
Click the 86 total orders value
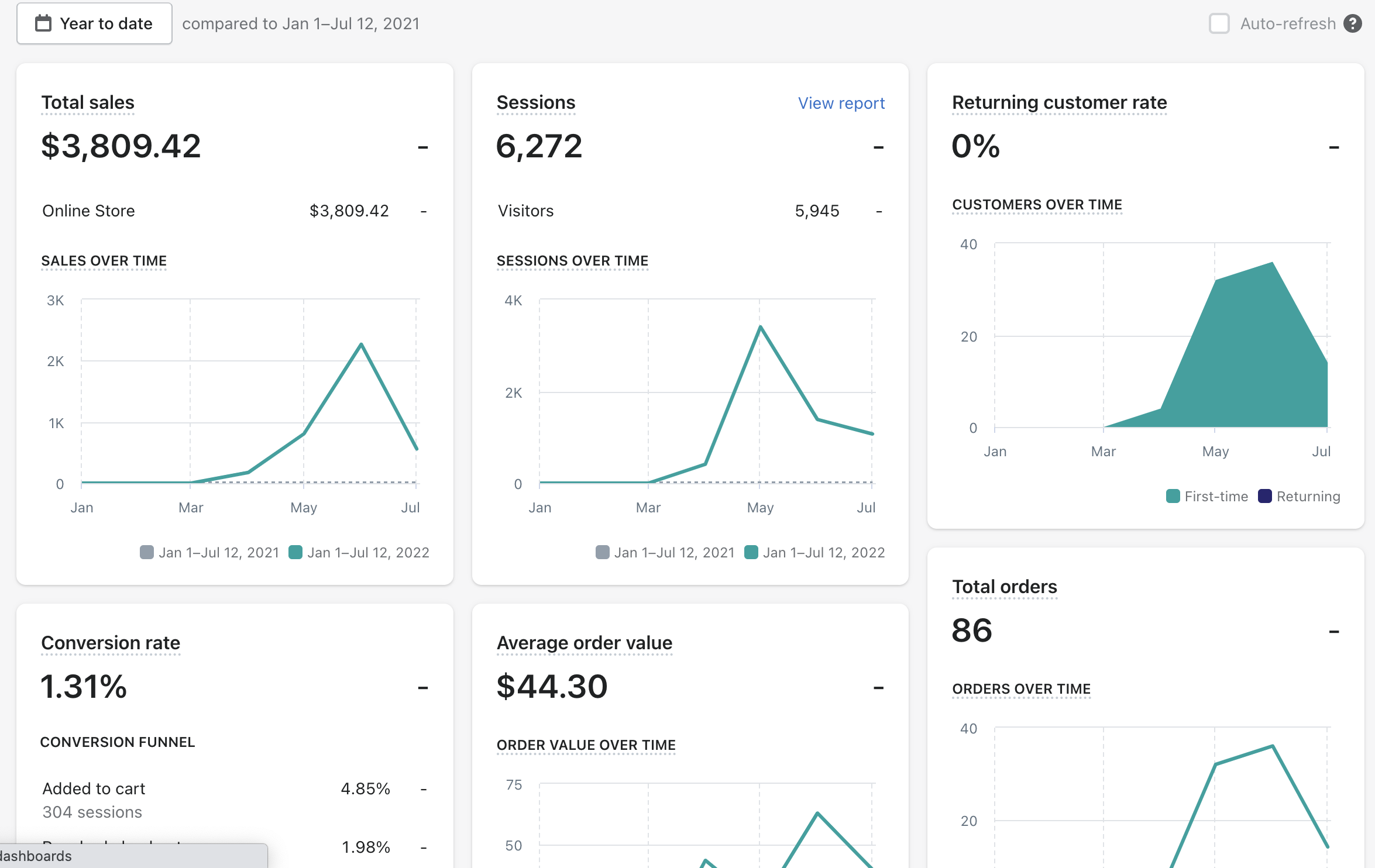[972, 631]
